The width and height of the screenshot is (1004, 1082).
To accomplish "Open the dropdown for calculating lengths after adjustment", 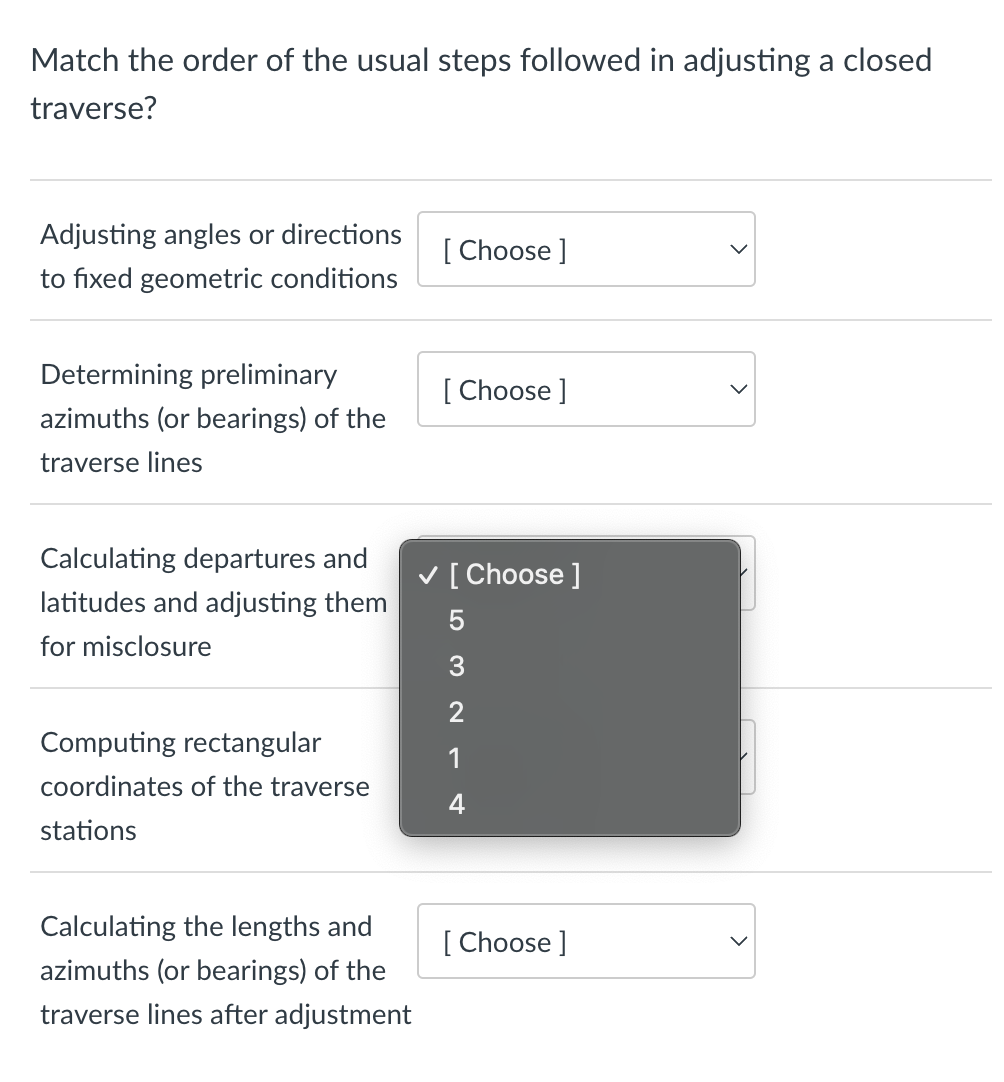I will point(586,941).
